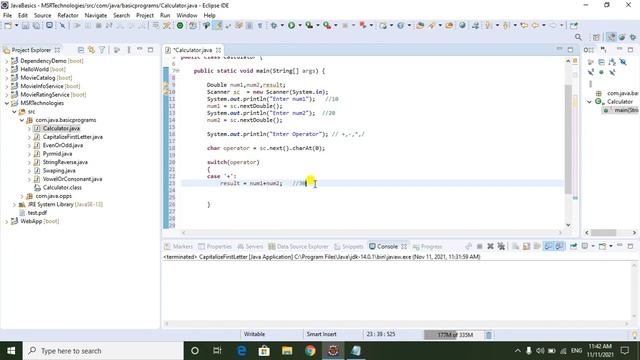Screen dimensions: 640x360
Task: Click the Save All toolbar icon
Action: (36, 25)
